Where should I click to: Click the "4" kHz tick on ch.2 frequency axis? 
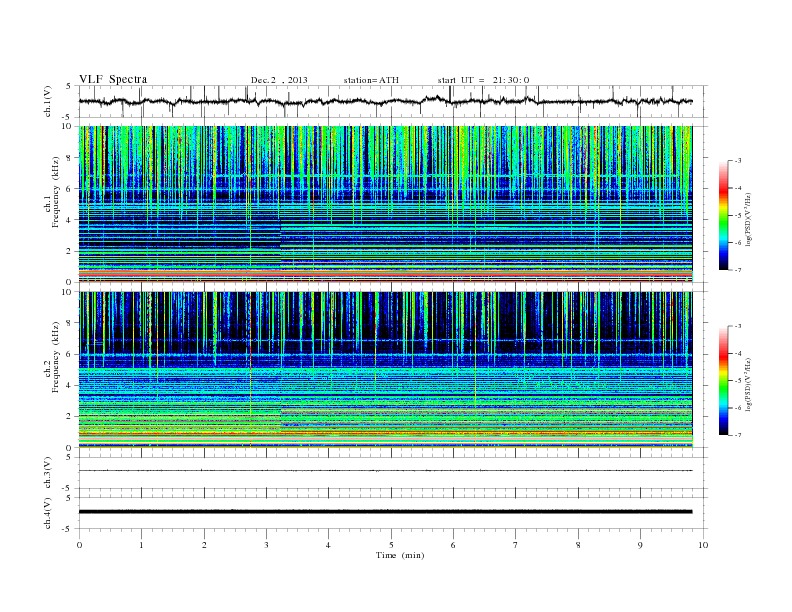69,385
